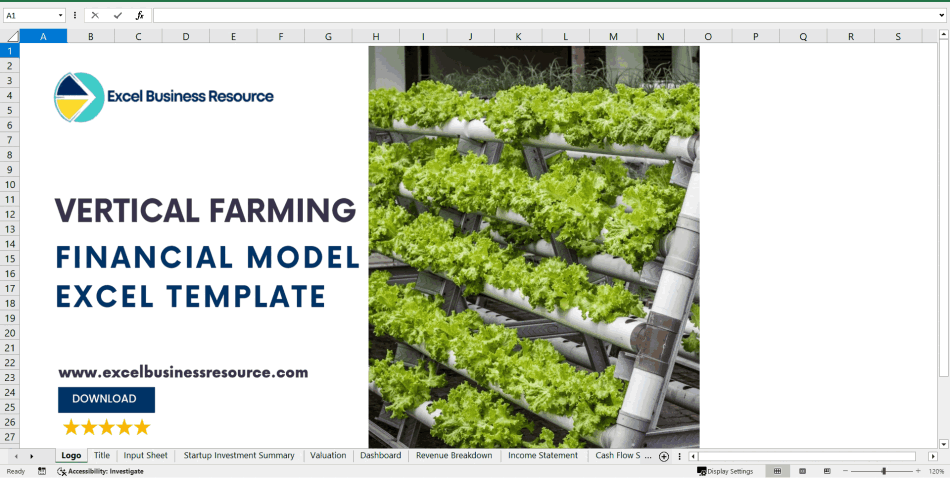950x478 pixels.
Task: Click Accessibility: Investigate in status bar
Action: pos(101,471)
